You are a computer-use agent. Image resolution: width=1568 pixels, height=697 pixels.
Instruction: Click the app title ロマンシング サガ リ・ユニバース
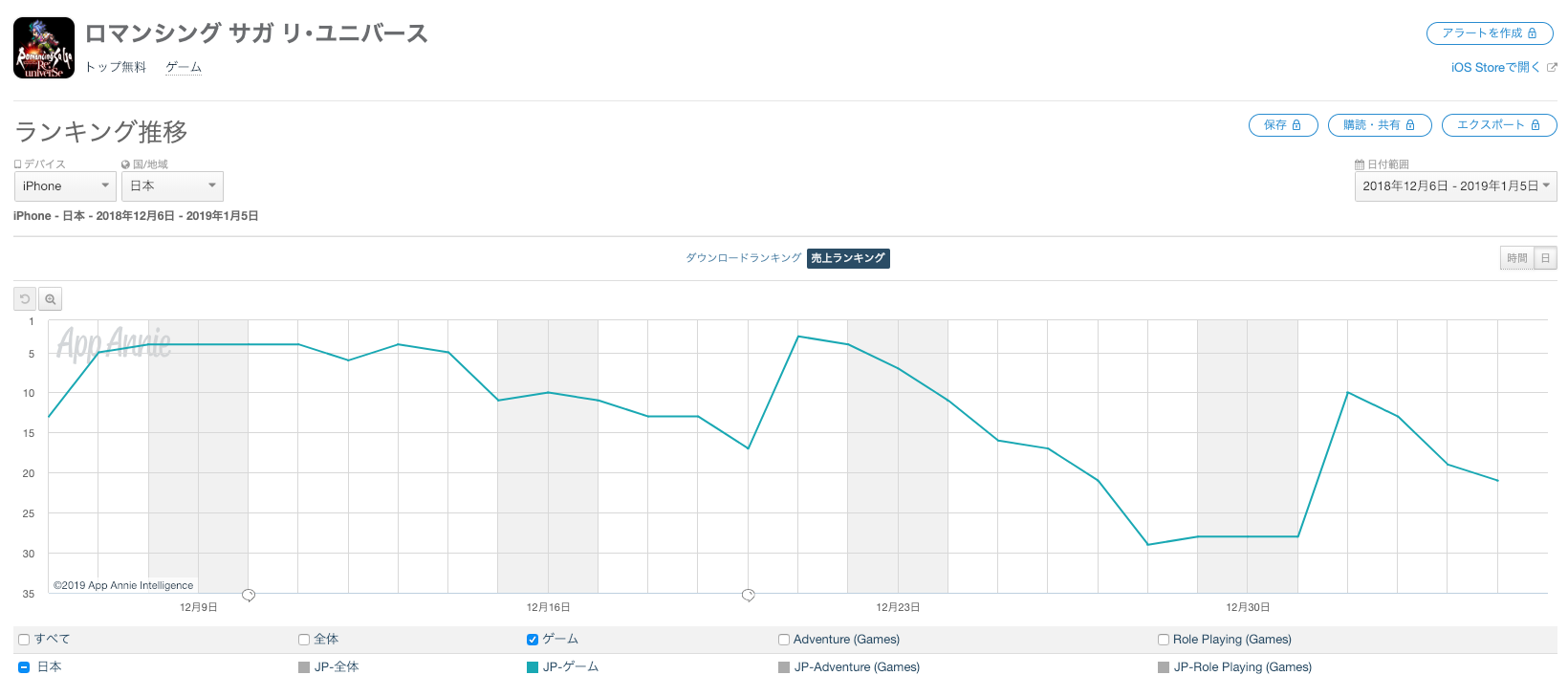click(x=256, y=33)
